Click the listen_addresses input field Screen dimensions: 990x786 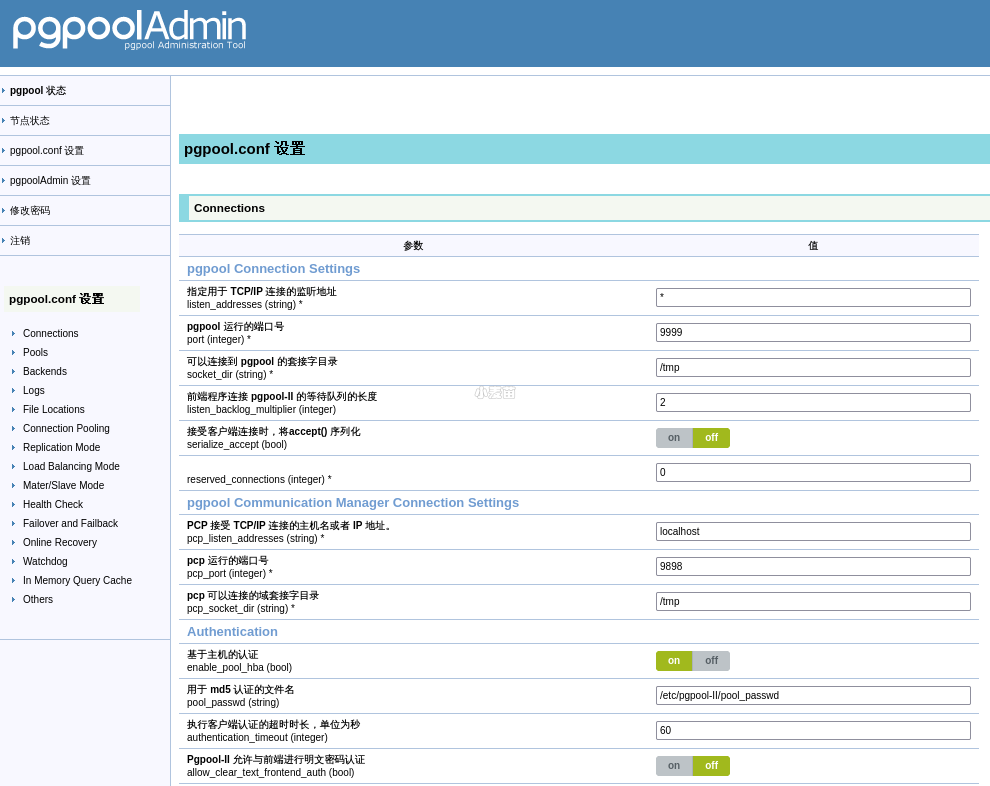[x=813, y=297]
